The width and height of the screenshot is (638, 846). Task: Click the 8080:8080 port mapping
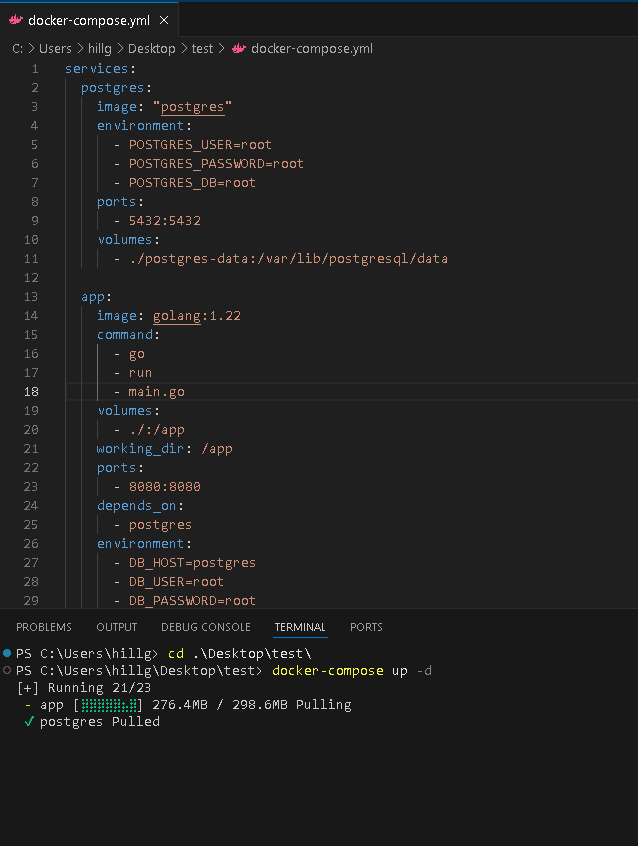coord(165,487)
